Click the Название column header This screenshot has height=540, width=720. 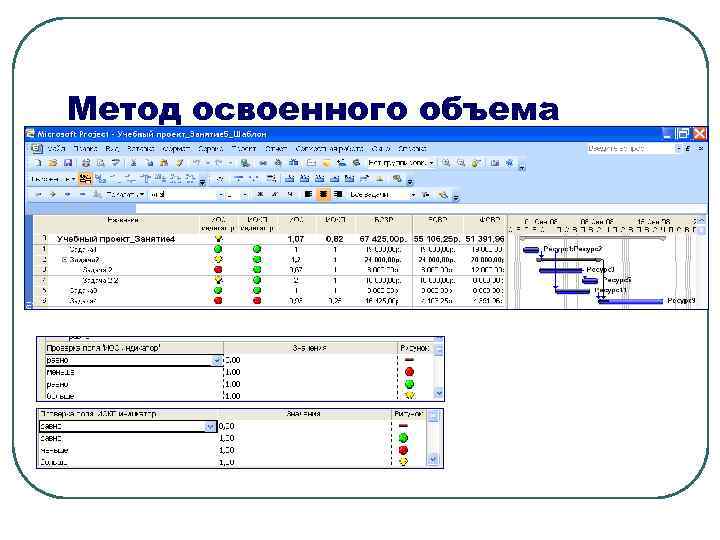coord(123,224)
